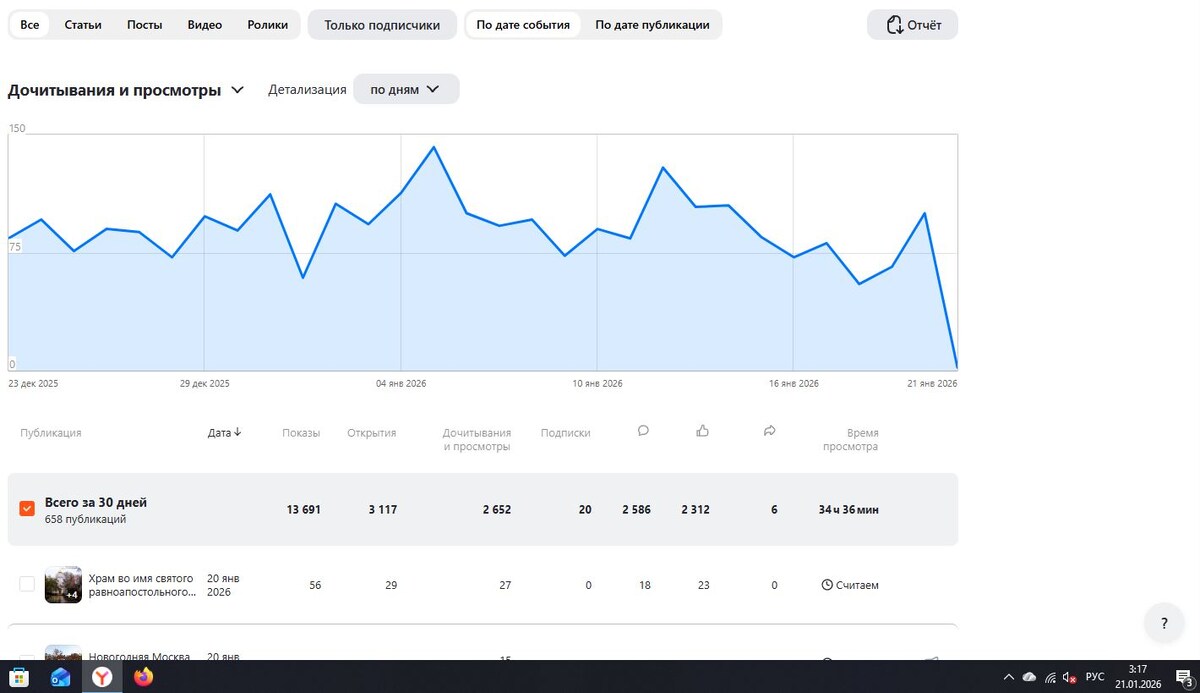1200x693 pixels.
Task: Open Yandex Browser taskbar icon
Action: [x=102, y=677]
